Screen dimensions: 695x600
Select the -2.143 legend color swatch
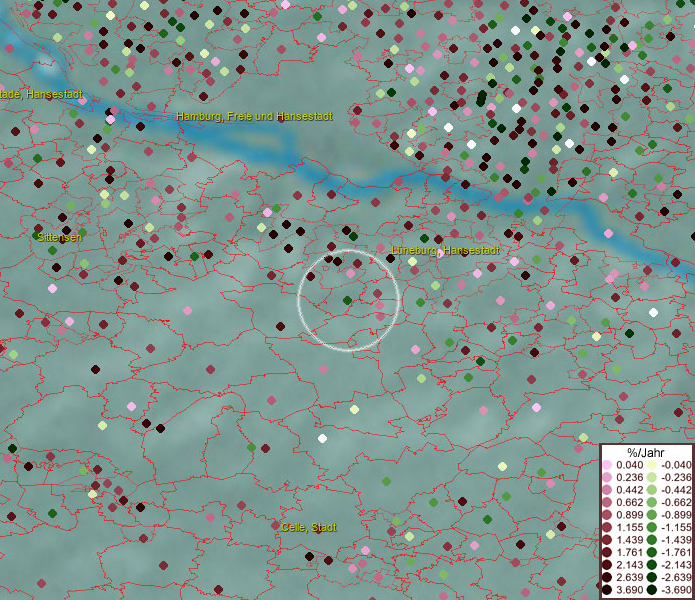click(652, 565)
